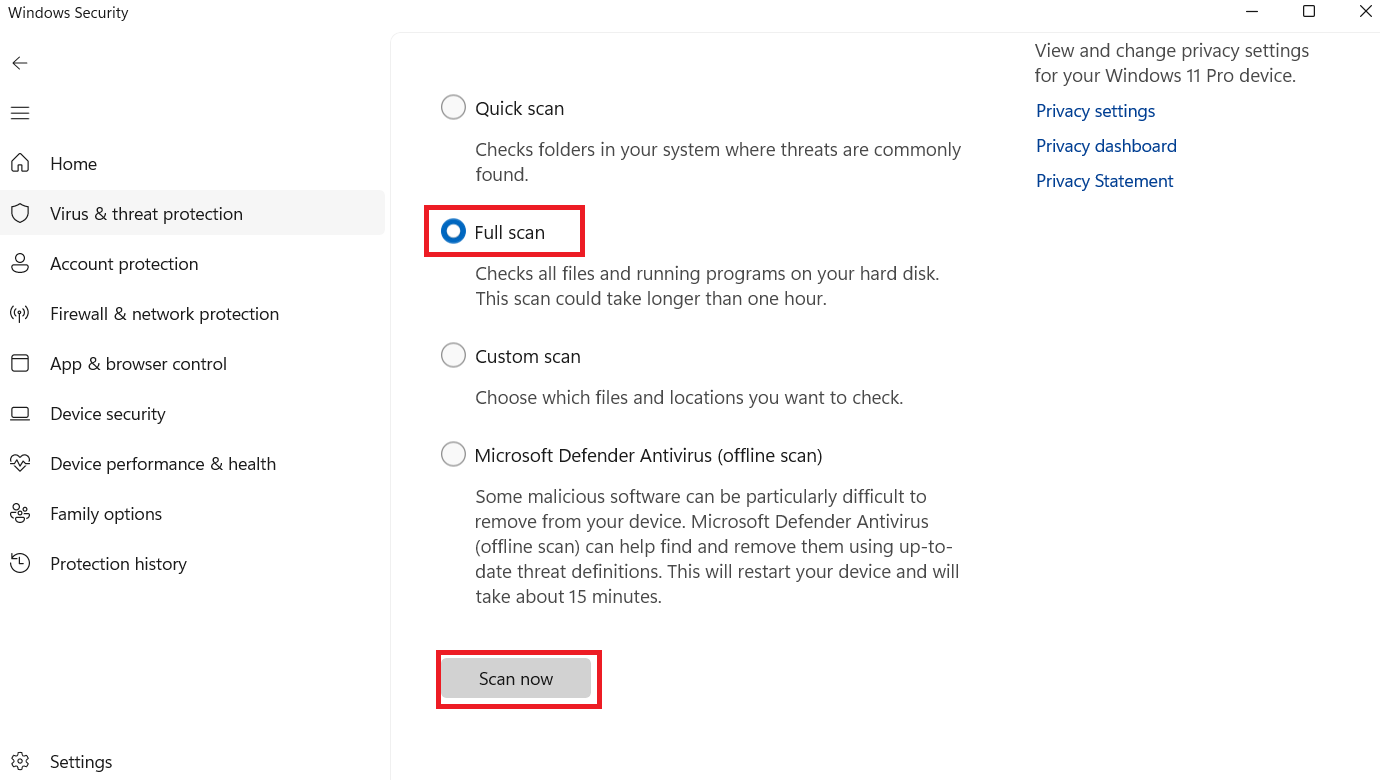Viewport: 1380px width, 780px height.
Task: Open the Privacy settings link
Action: (1095, 111)
